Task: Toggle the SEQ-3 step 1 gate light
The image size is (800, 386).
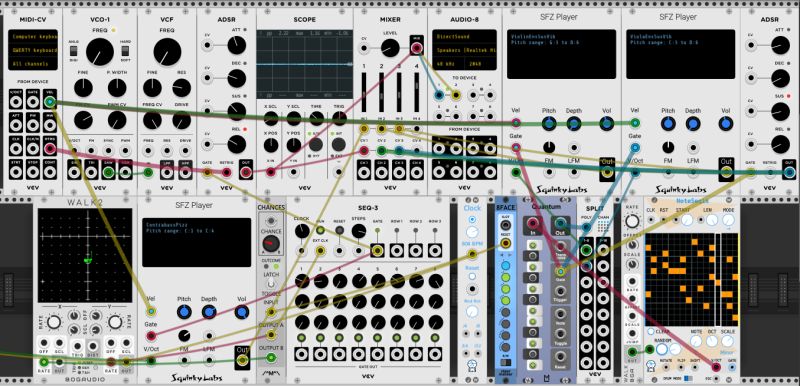Action: point(302,338)
